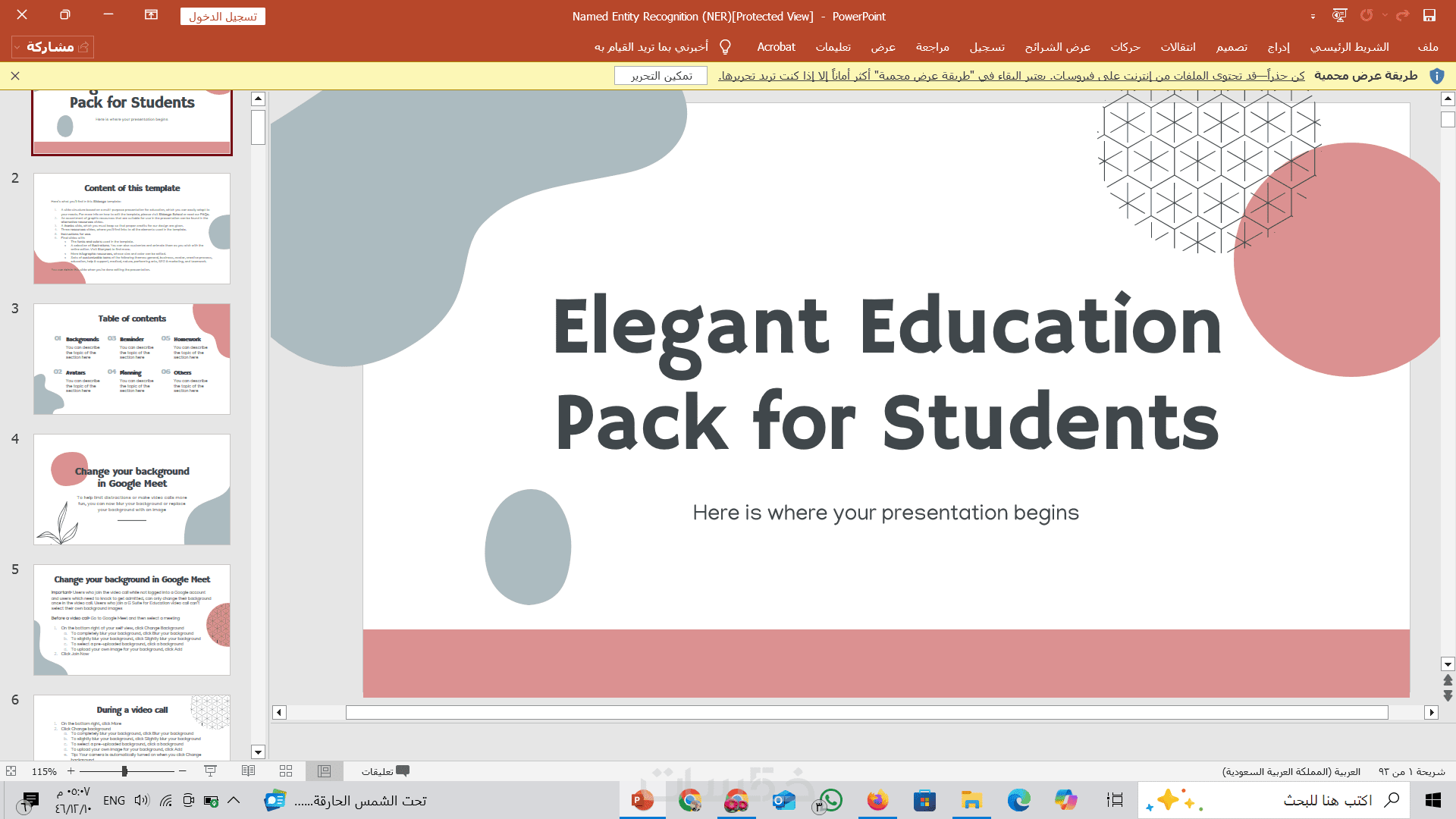Viewport: 1456px width, 819px height.
Task: Toggle Normal view button in status bar
Action: [x=325, y=771]
